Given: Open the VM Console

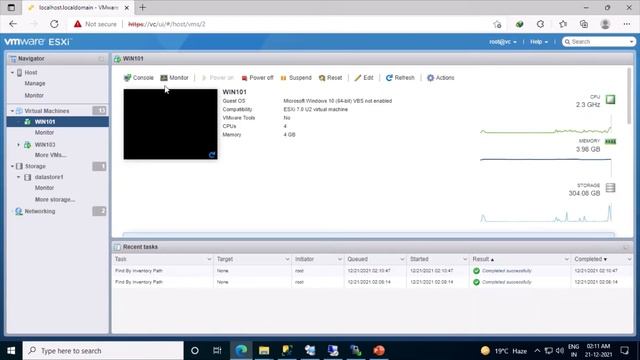Looking at the screenshot, I should [139, 78].
